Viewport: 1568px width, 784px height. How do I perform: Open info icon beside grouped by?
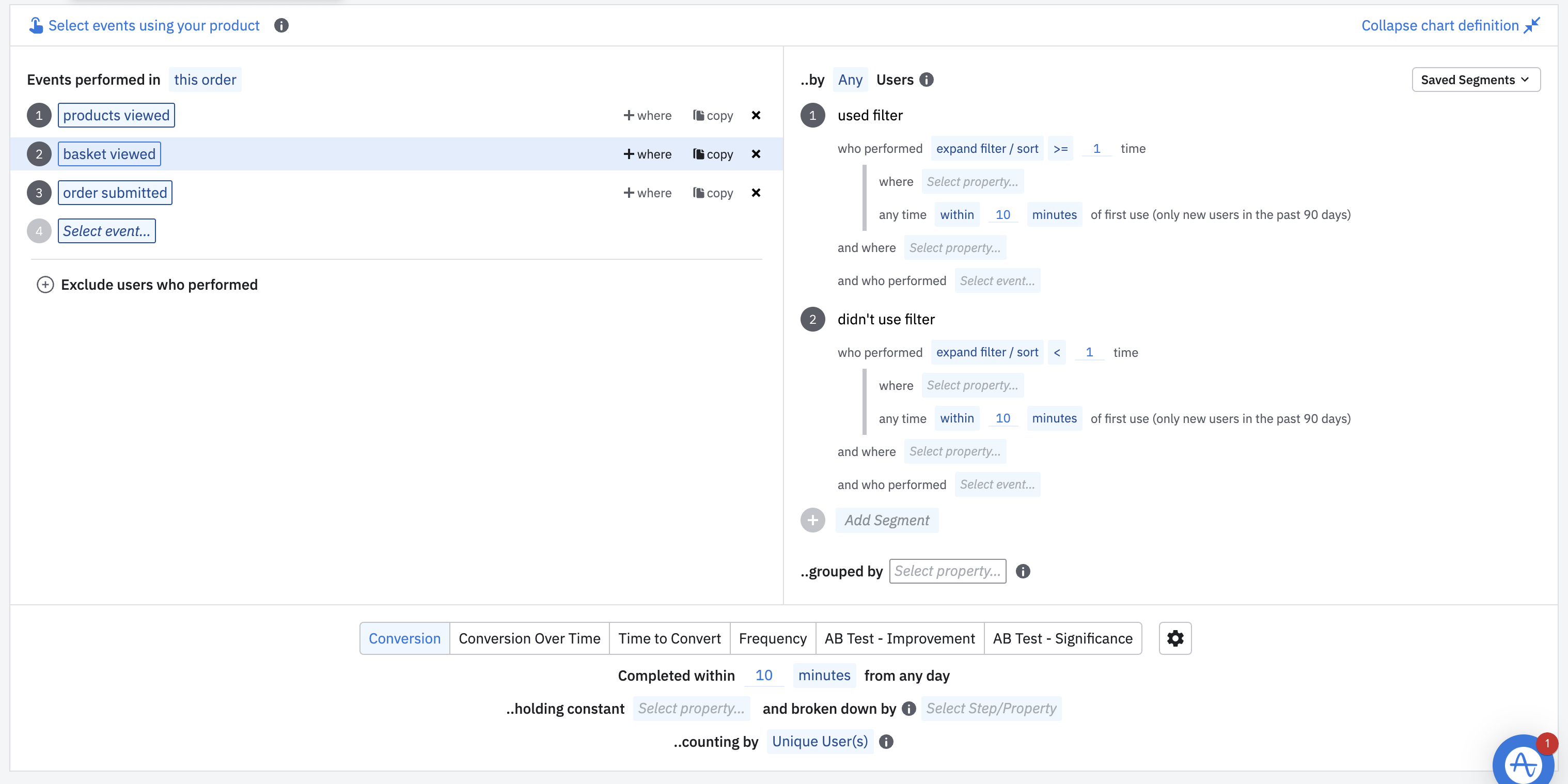coord(1023,571)
